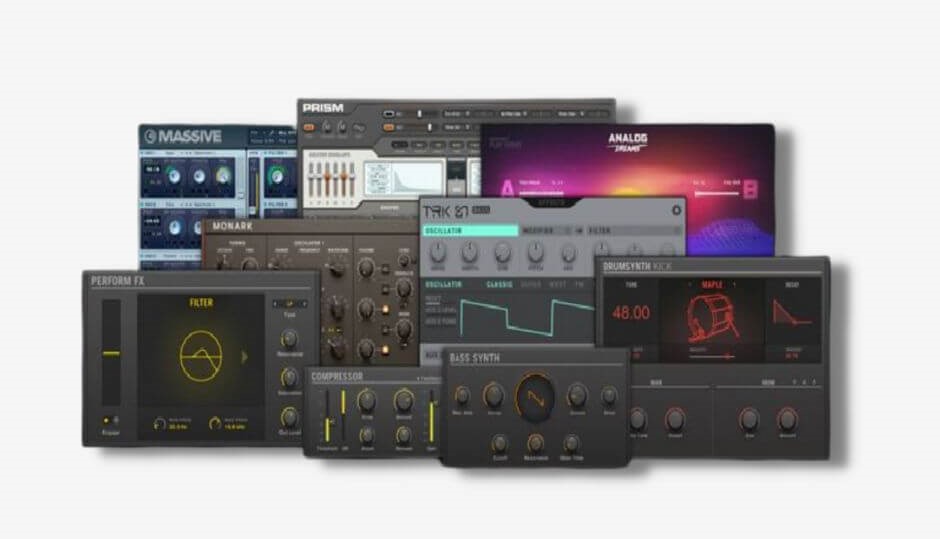Toggle the orange button in Prism header
Screen dimensions: 940x539
(309, 127)
